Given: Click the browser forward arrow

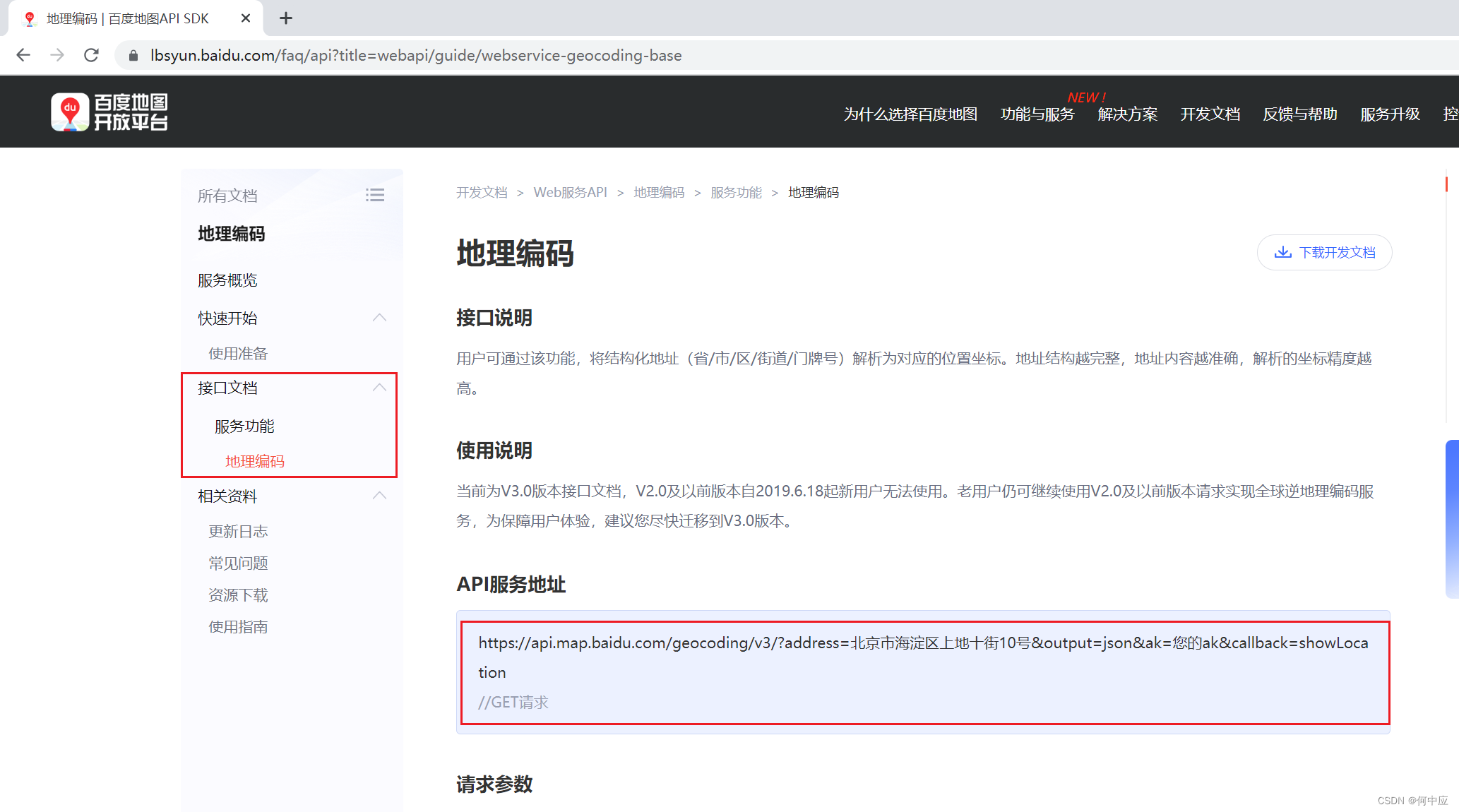Looking at the screenshot, I should [57, 55].
